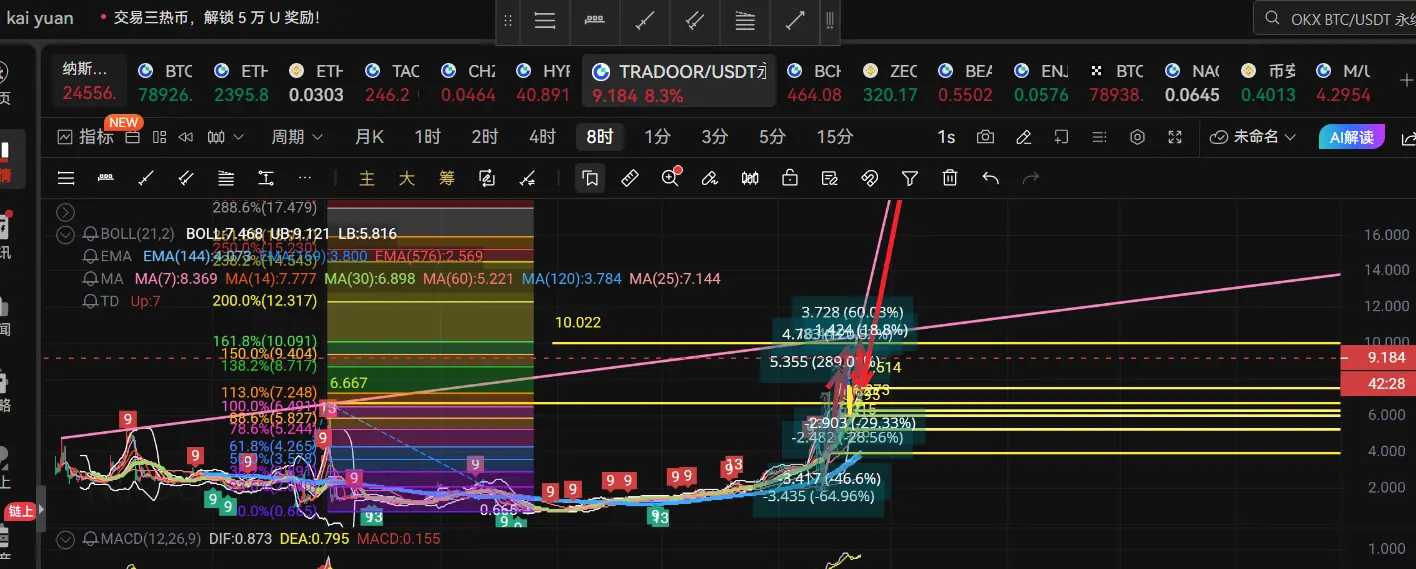Switch chart to 15分 timeframe

(834, 137)
